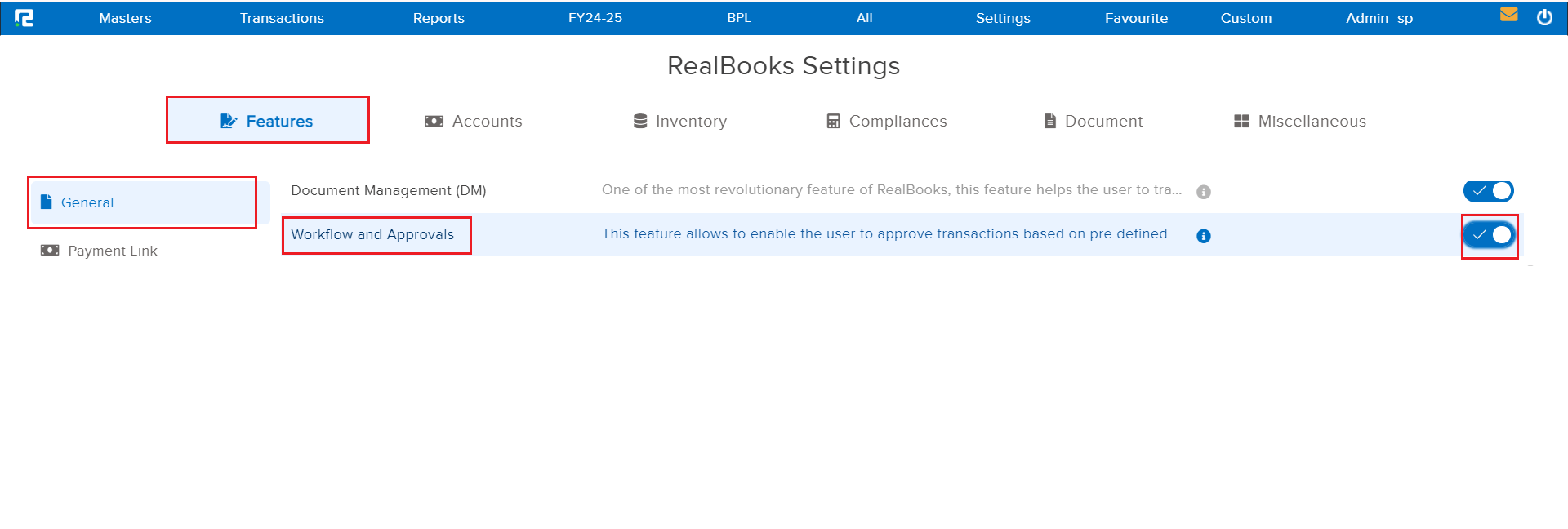Select Payment Link in sidebar
Viewport: 1568px width, 529px height.
[x=112, y=251]
